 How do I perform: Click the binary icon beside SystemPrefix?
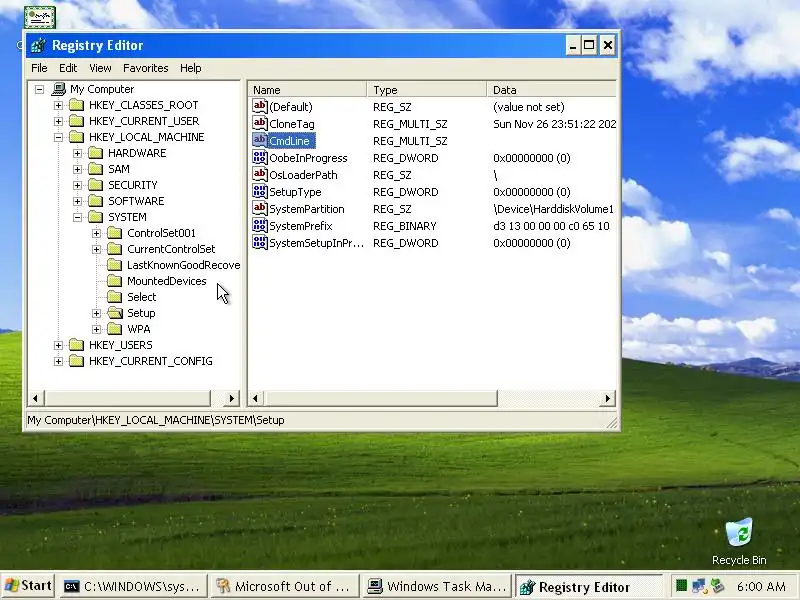point(260,226)
